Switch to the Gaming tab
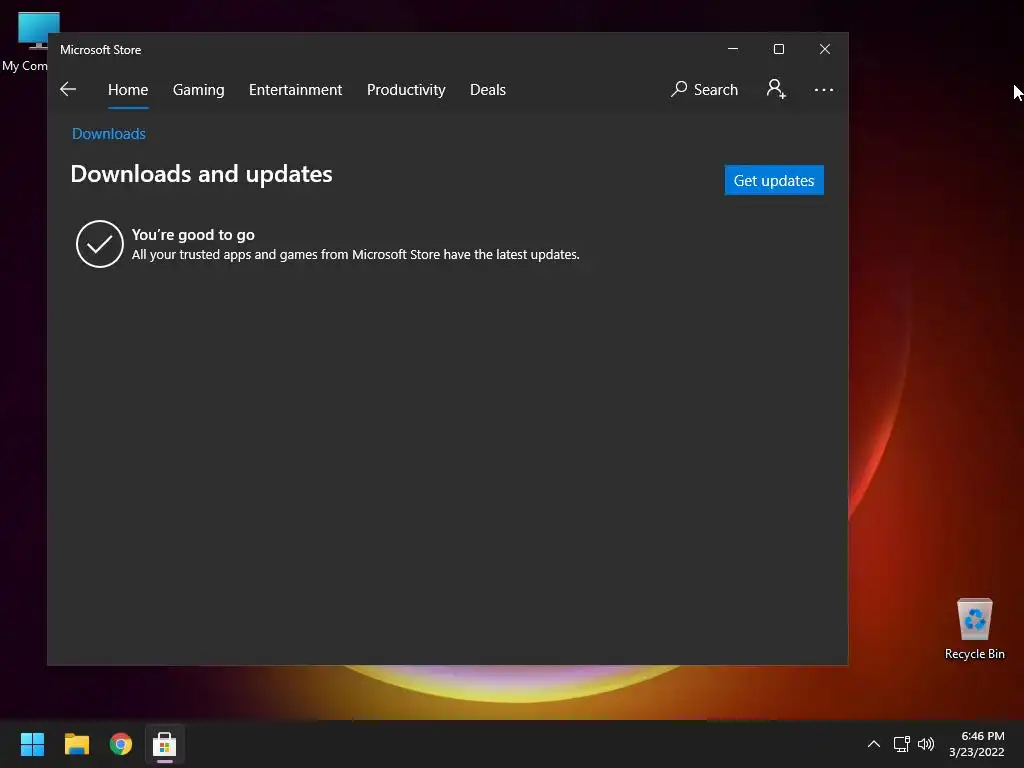1024x768 pixels. 199,89
